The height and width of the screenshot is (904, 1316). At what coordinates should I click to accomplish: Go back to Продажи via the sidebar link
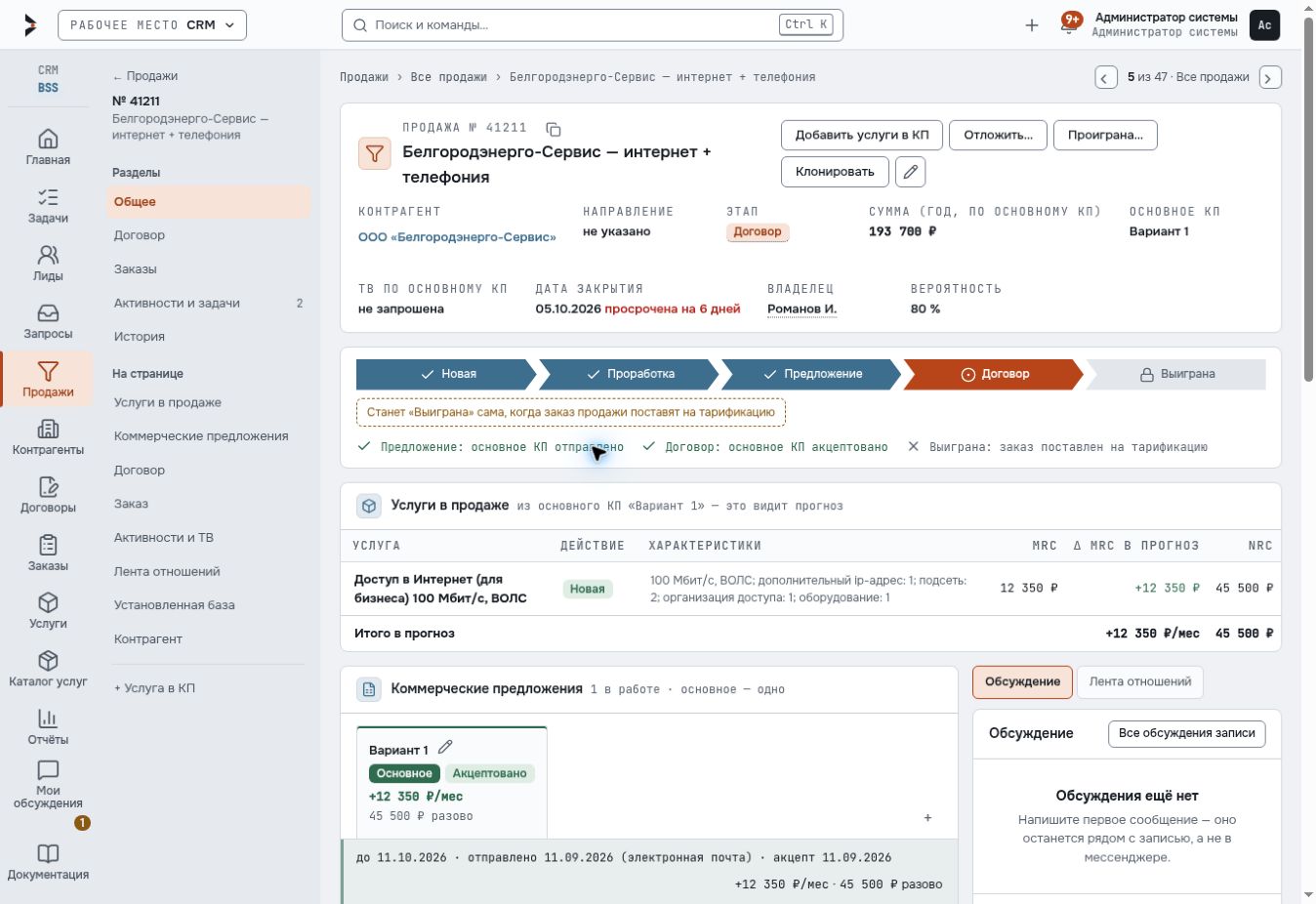tap(145, 76)
